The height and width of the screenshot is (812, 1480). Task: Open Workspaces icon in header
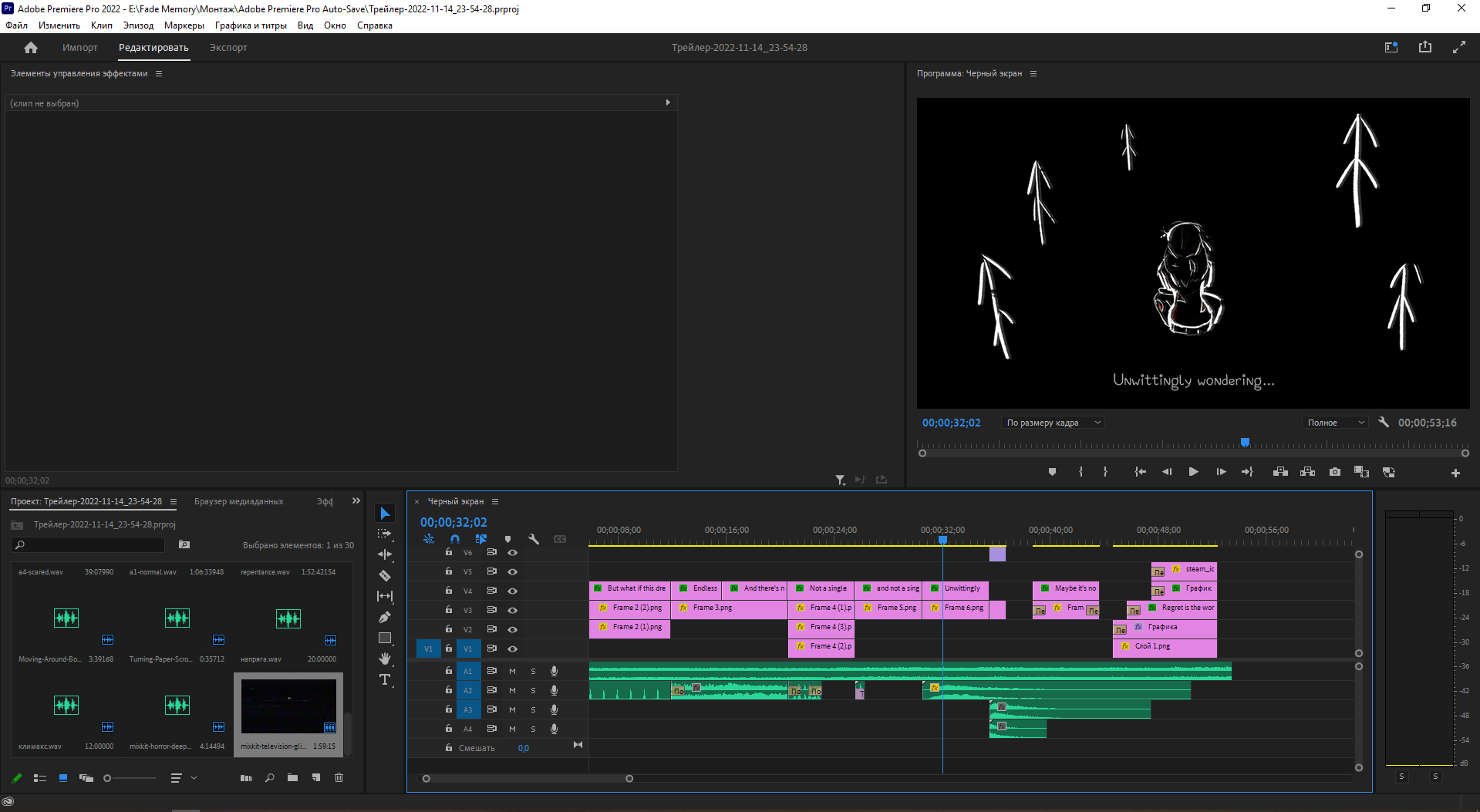point(1391,47)
